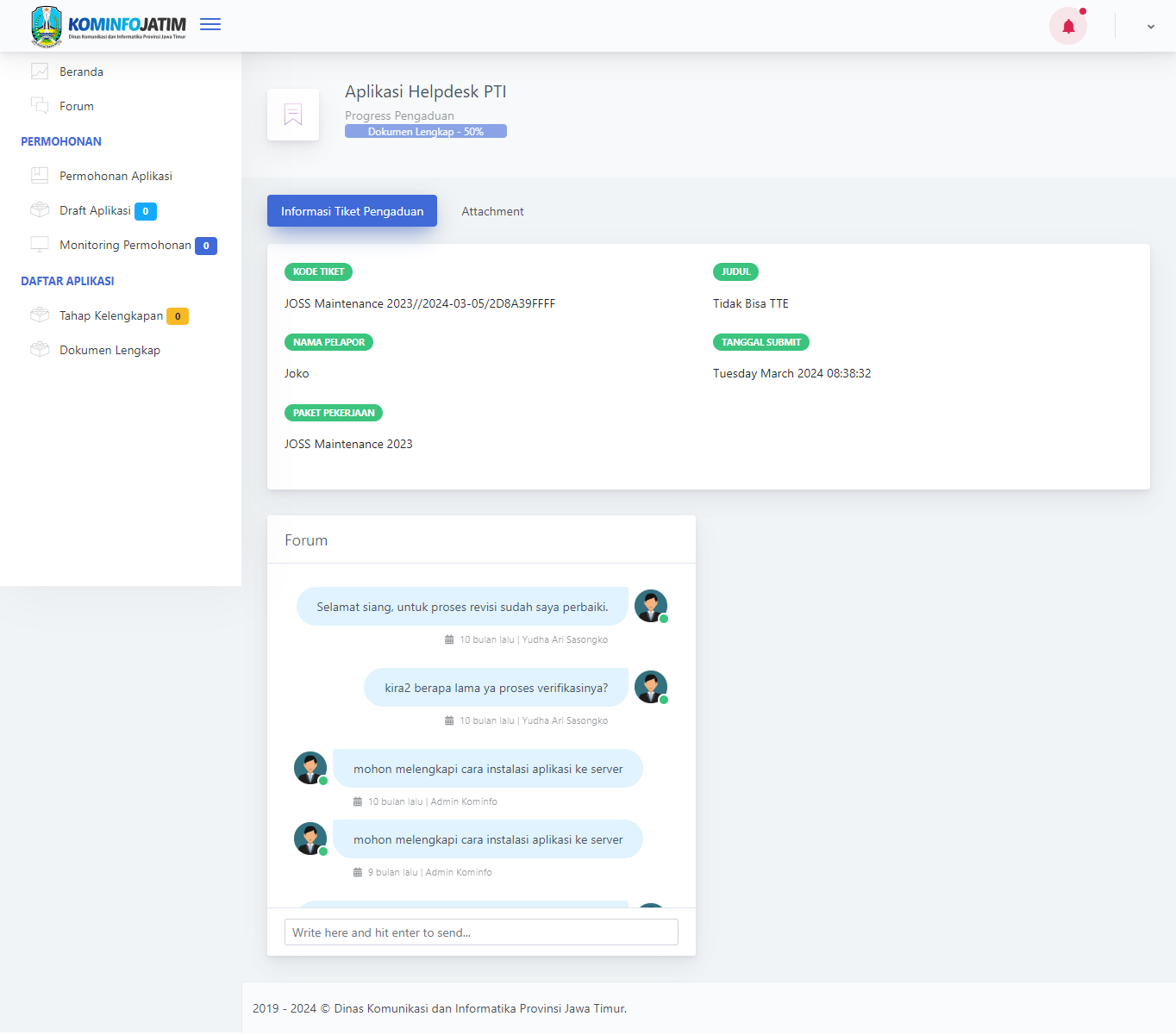Open Forum in the sidebar
The width and height of the screenshot is (1176, 1035).
click(x=76, y=106)
